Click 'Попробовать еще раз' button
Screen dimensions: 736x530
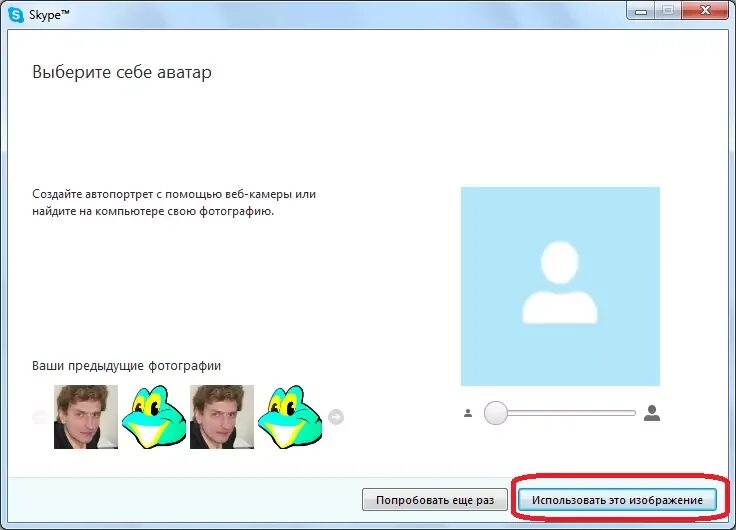435,500
